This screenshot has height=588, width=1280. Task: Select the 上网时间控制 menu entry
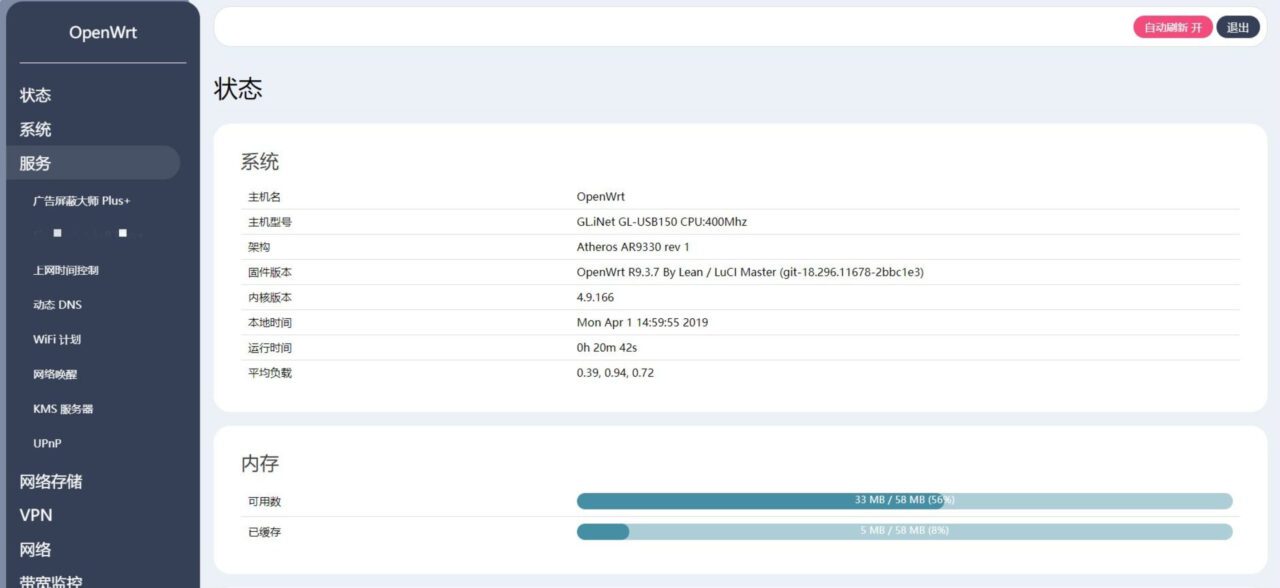[x=66, y=270]
